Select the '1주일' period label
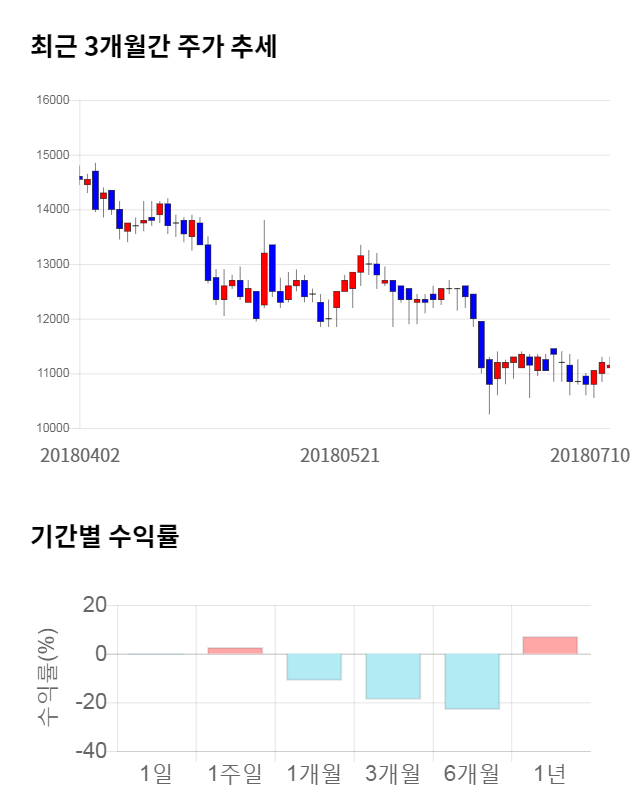Screen dimensions: 640x810 [x=235, y=773]
